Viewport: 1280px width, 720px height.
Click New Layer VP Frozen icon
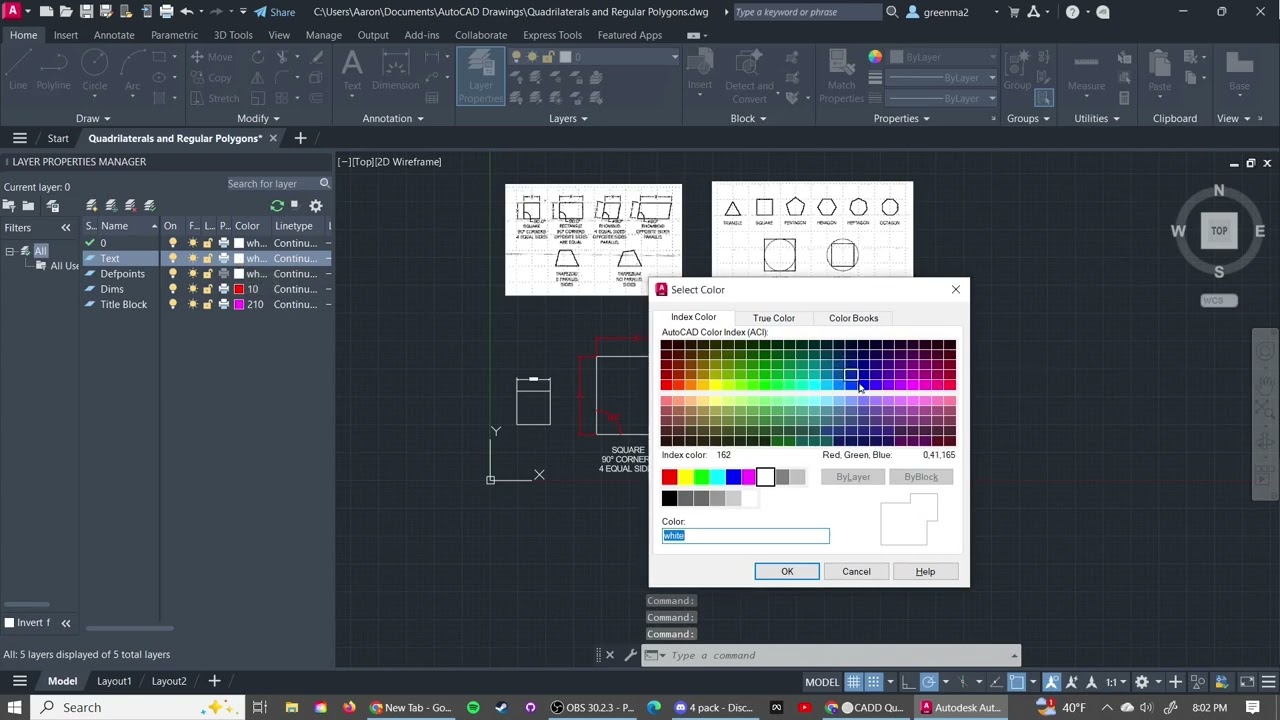[x=111, y=205]
